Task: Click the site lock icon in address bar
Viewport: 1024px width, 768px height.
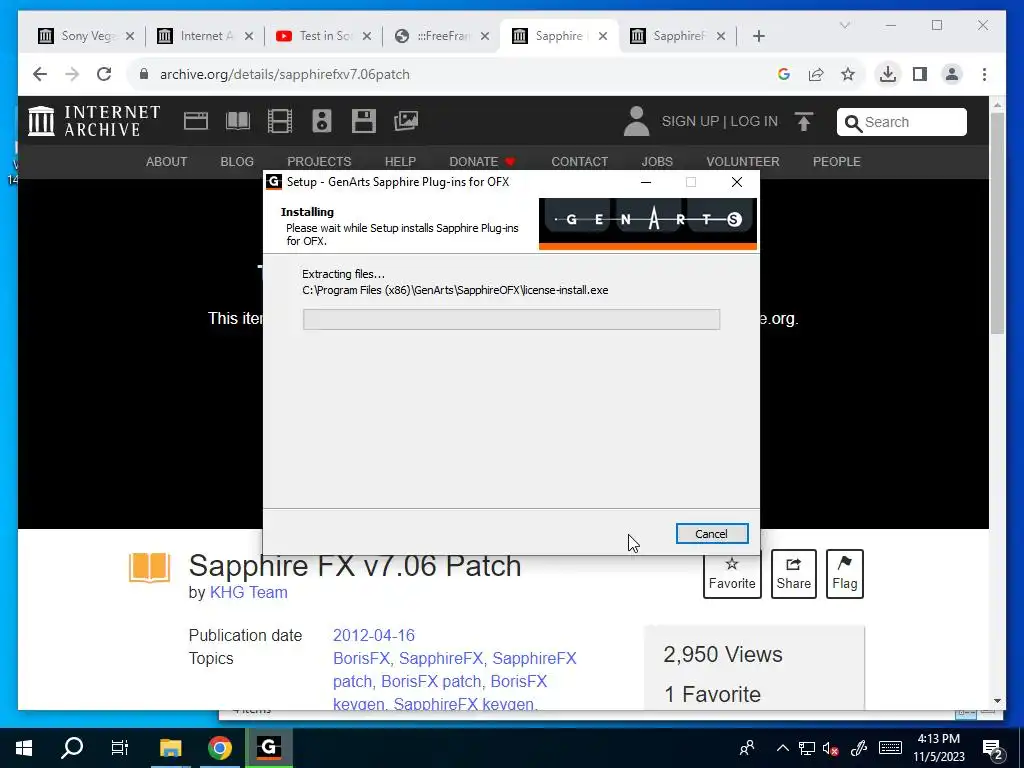Action: coord(144,74)
